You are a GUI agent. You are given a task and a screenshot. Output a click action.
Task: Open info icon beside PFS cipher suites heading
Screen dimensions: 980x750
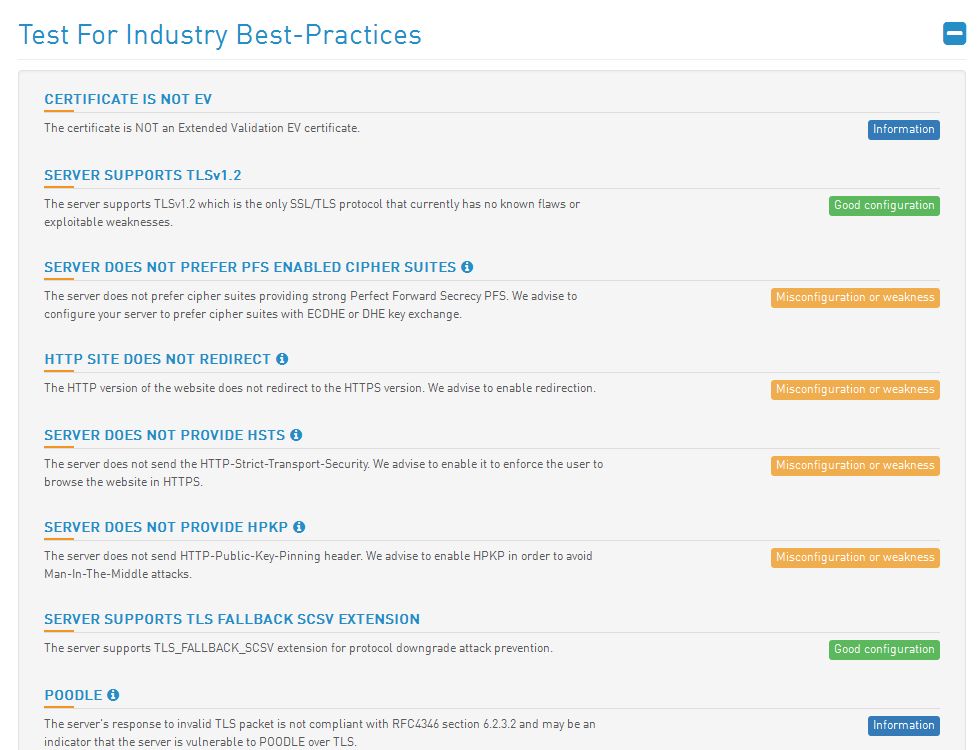coord(467,267)
